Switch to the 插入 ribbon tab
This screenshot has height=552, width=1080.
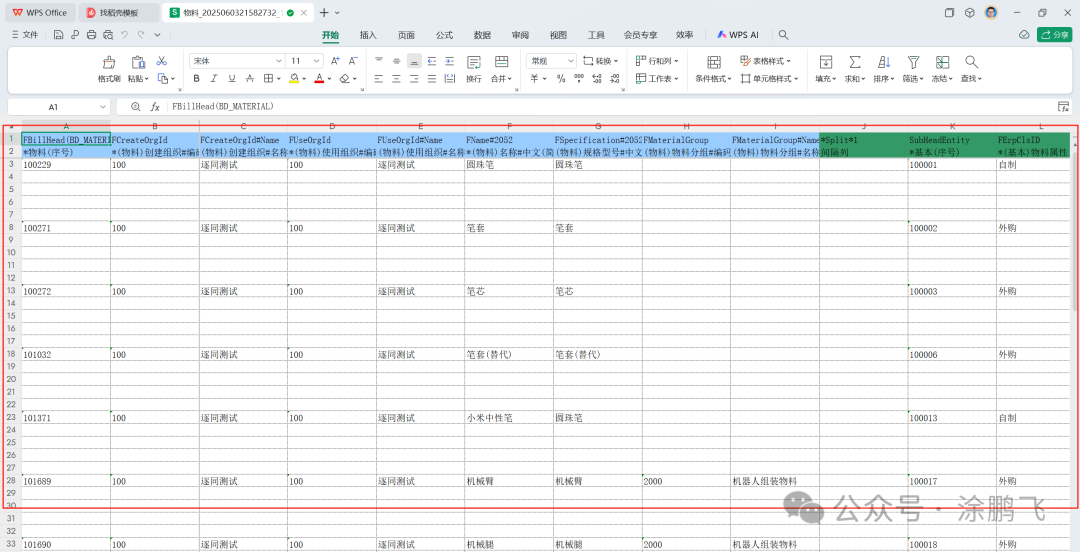(x=368, y=35)
